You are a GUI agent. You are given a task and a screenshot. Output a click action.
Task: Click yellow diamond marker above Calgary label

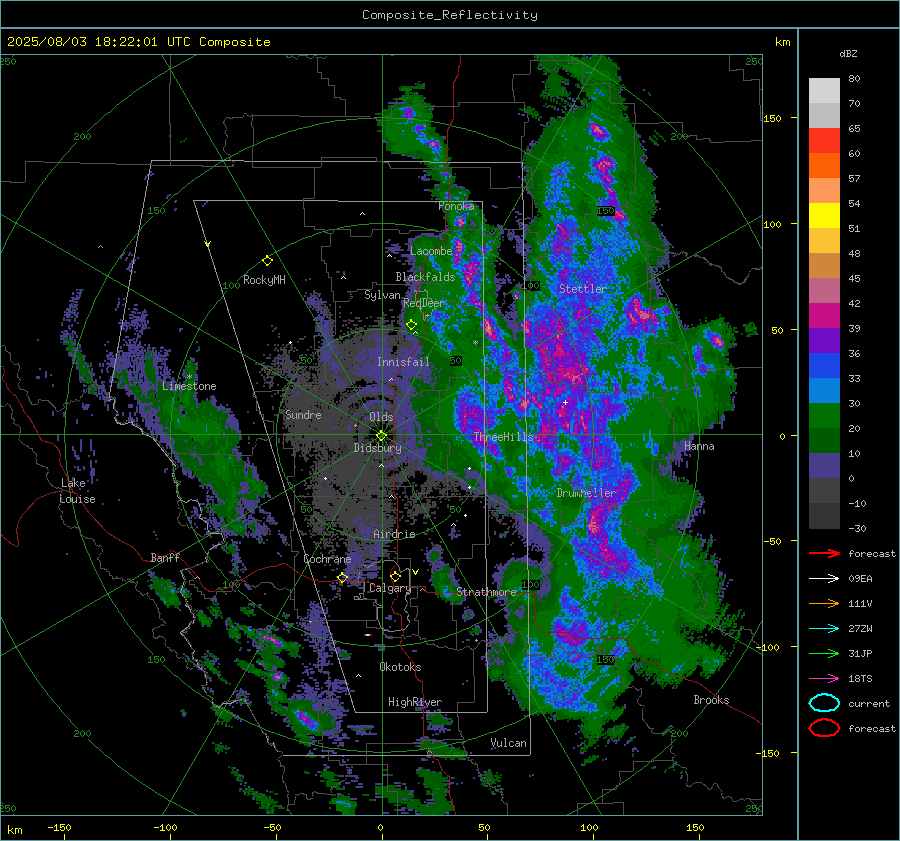(x=395, y=576)
